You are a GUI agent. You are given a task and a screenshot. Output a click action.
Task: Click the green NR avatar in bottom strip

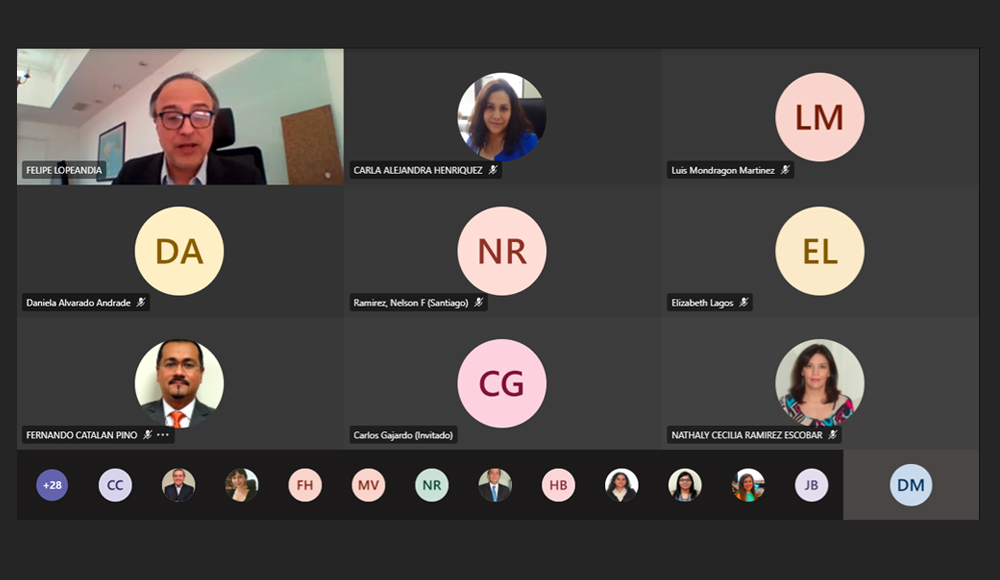432,485
